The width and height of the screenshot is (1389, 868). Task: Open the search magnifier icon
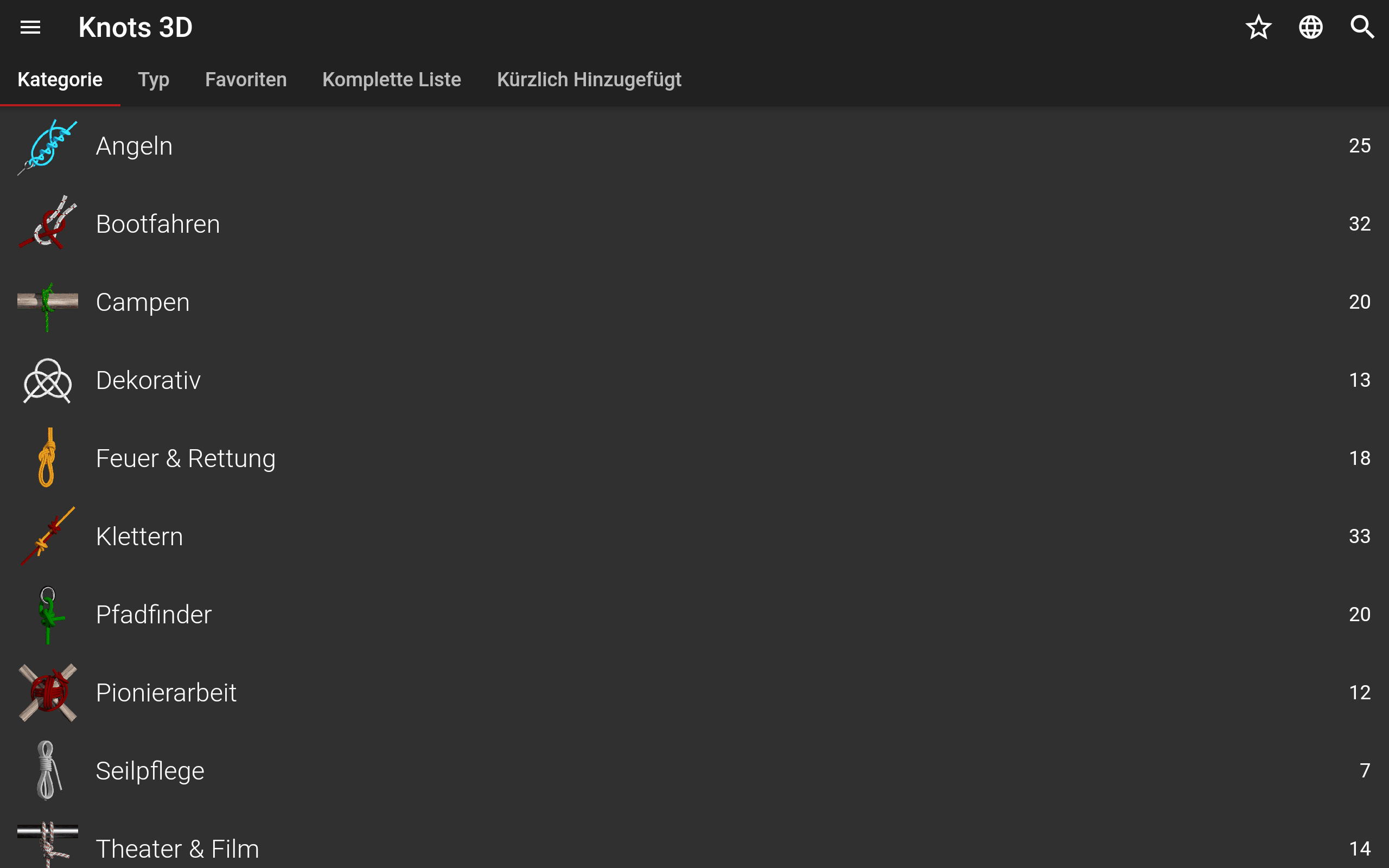[x=1362, y=27]
